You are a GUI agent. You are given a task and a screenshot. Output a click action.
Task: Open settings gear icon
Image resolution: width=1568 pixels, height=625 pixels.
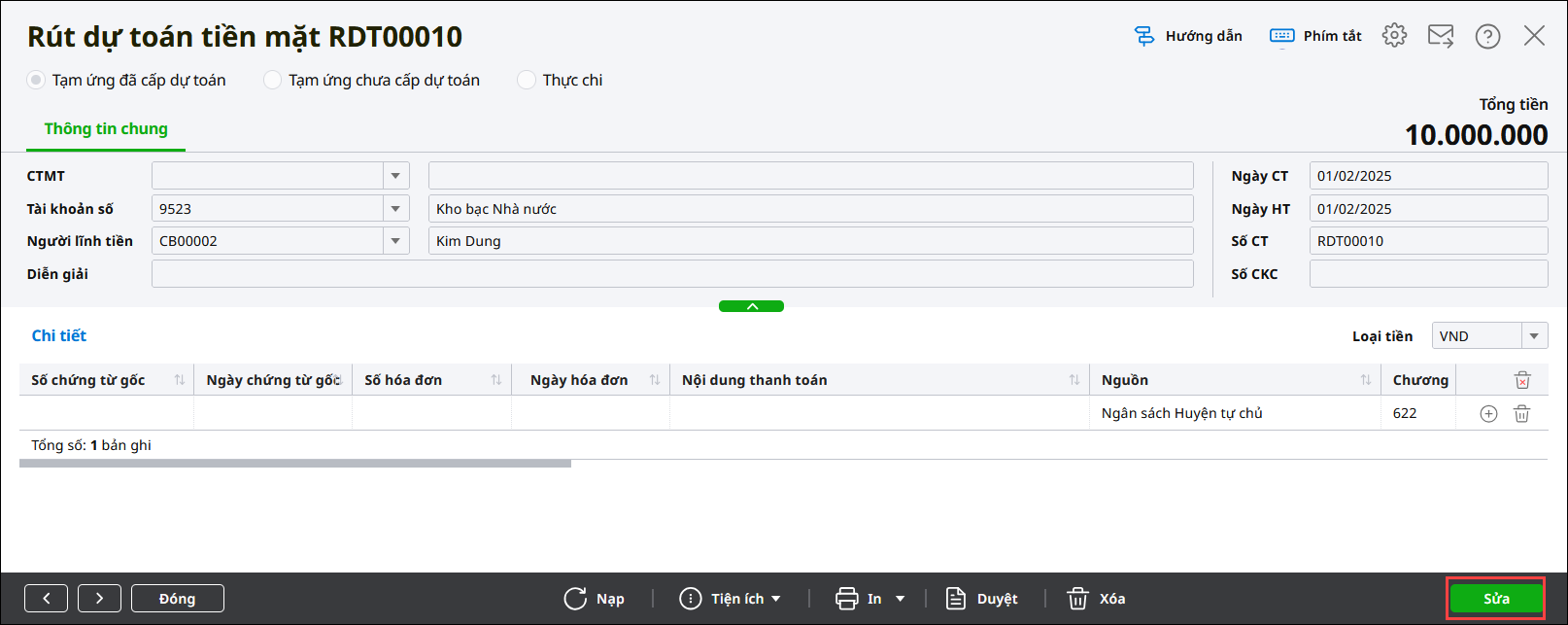click(1394, 36)
